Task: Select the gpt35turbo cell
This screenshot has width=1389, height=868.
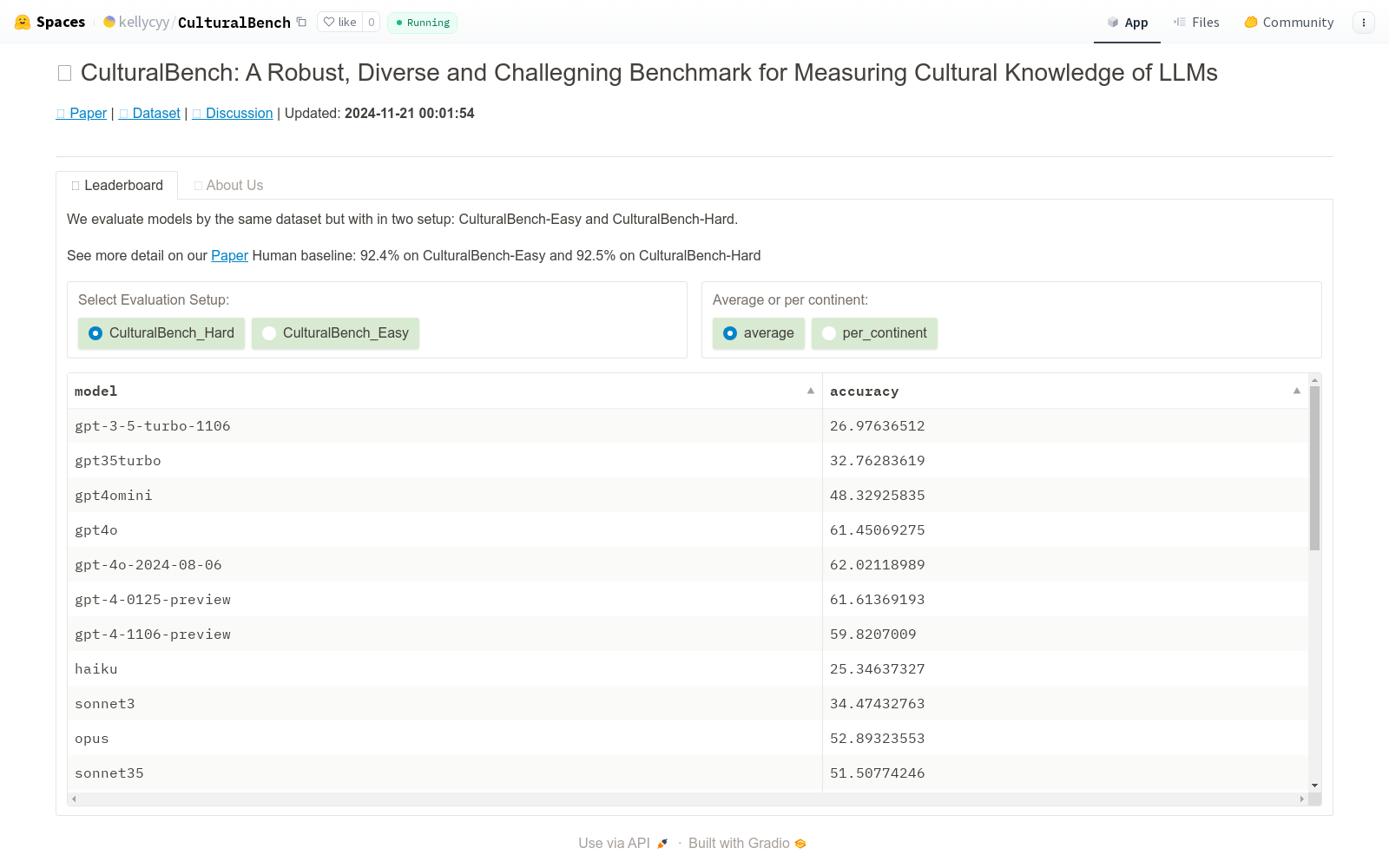Action: point(444,461)
